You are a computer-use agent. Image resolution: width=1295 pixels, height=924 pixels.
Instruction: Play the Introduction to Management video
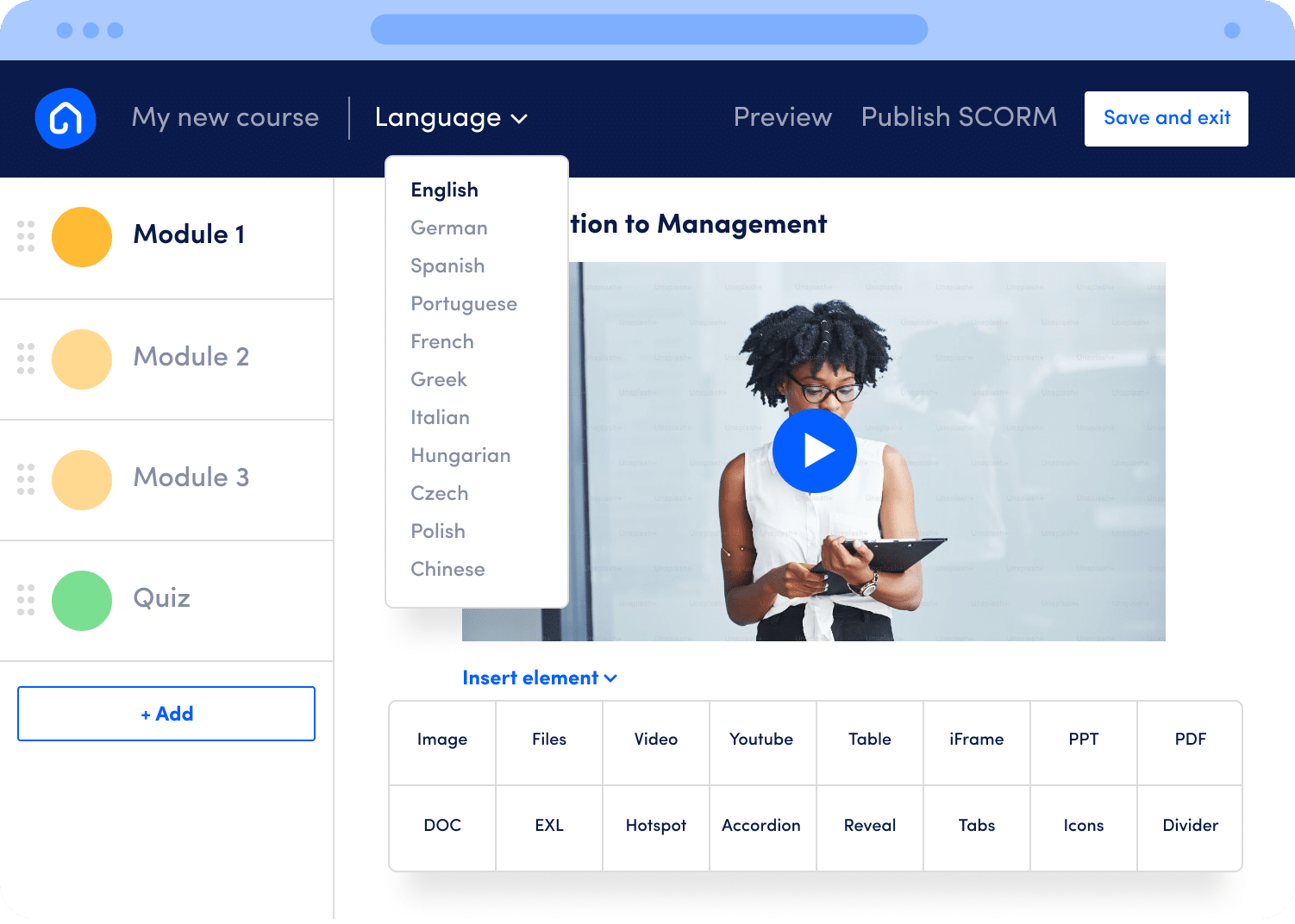click(814, 451)
